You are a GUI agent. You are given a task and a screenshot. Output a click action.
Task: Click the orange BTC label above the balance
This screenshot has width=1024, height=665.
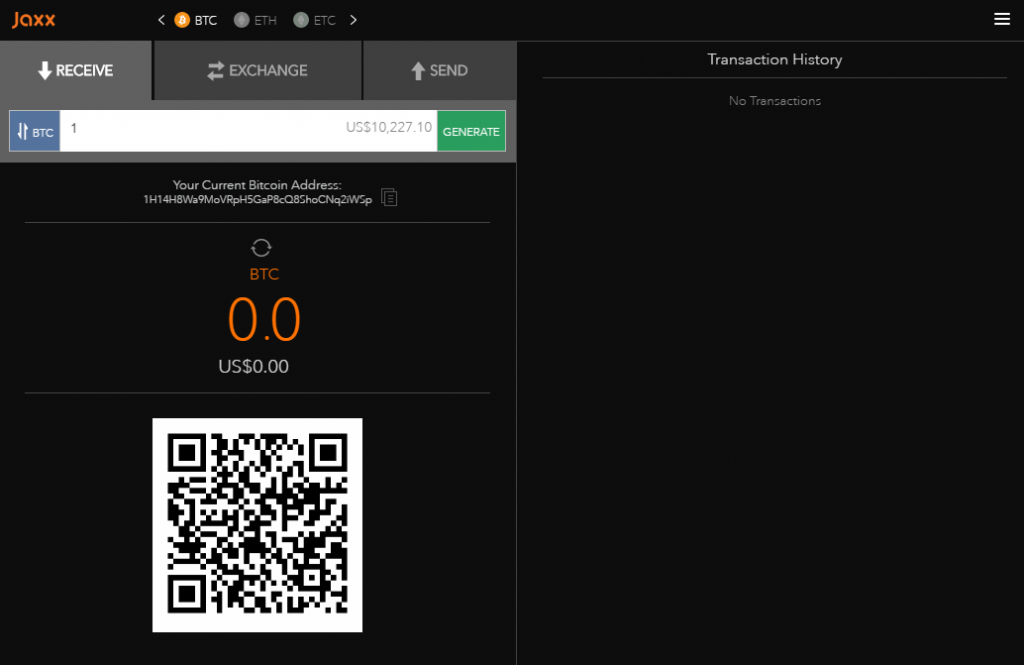coord(264,274)
